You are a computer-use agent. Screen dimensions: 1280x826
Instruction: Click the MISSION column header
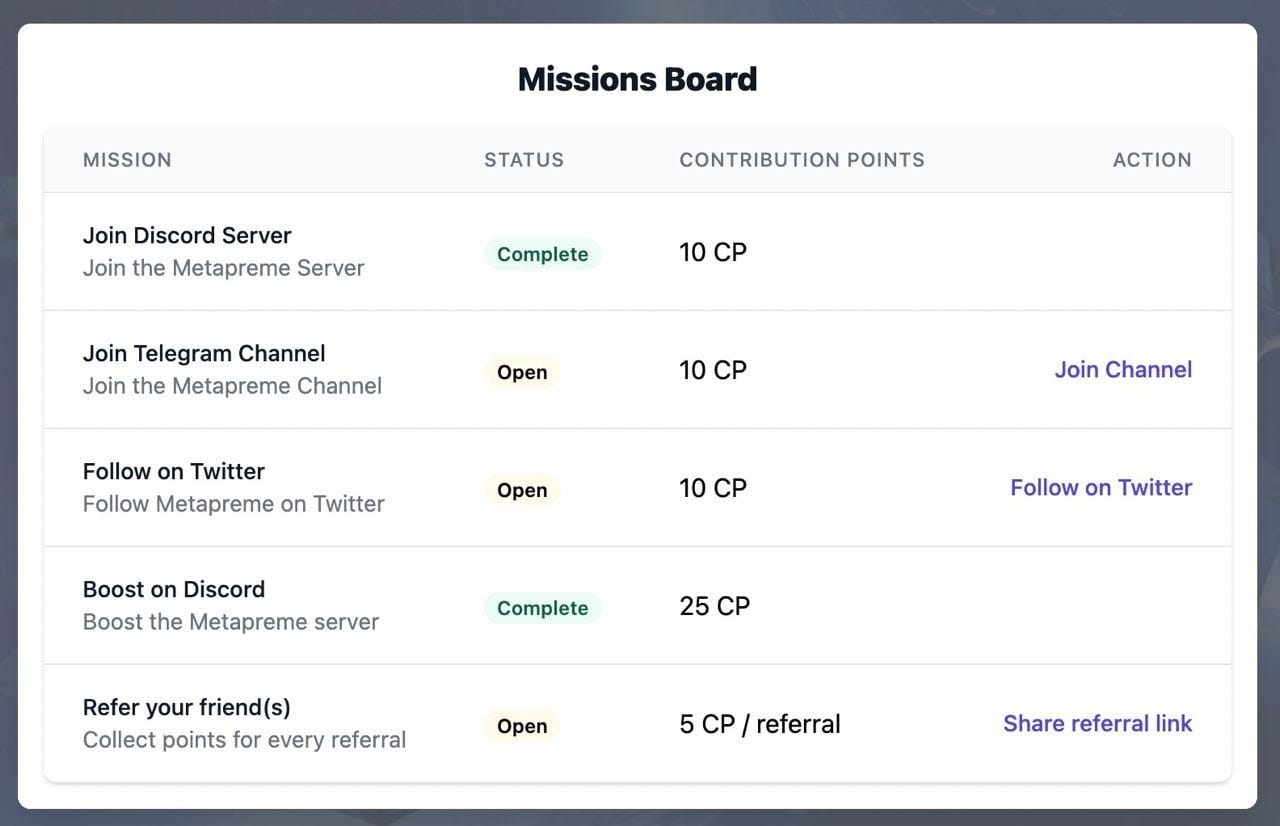coord(127,160)
